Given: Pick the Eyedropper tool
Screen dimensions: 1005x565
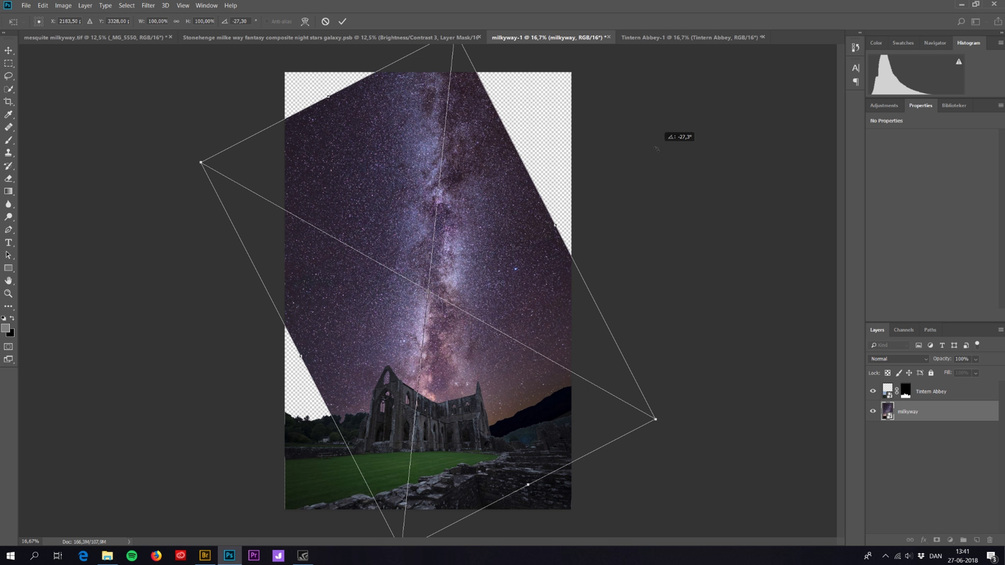Looking at the screenshot, I should (8, 114).
